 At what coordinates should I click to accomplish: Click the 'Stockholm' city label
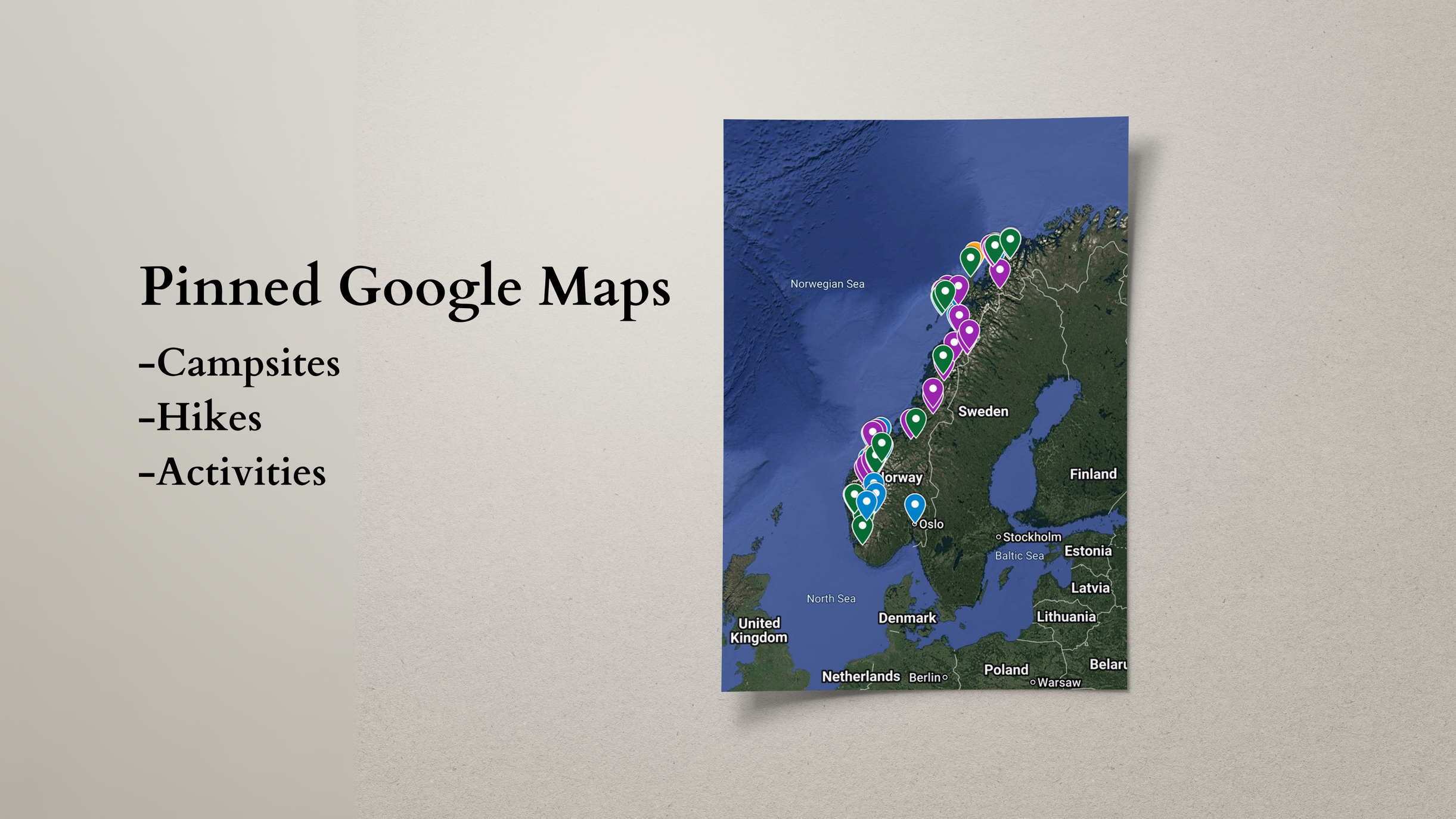point(1032,537)
